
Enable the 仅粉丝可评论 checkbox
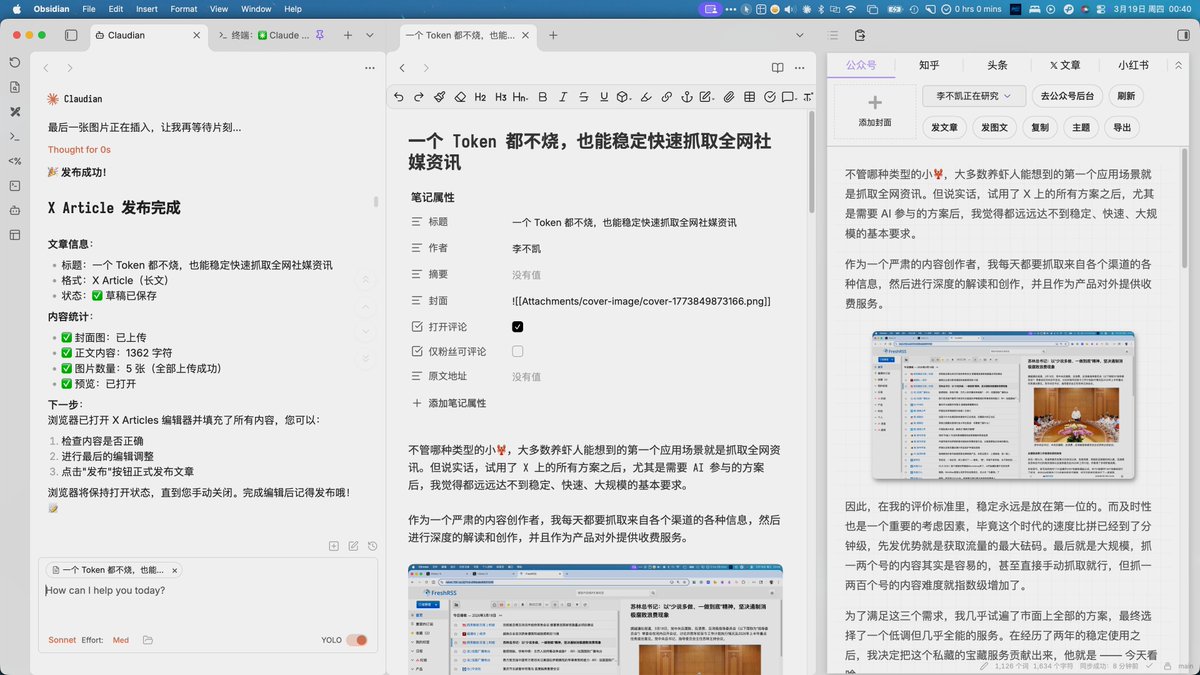(x=517, y=351)
